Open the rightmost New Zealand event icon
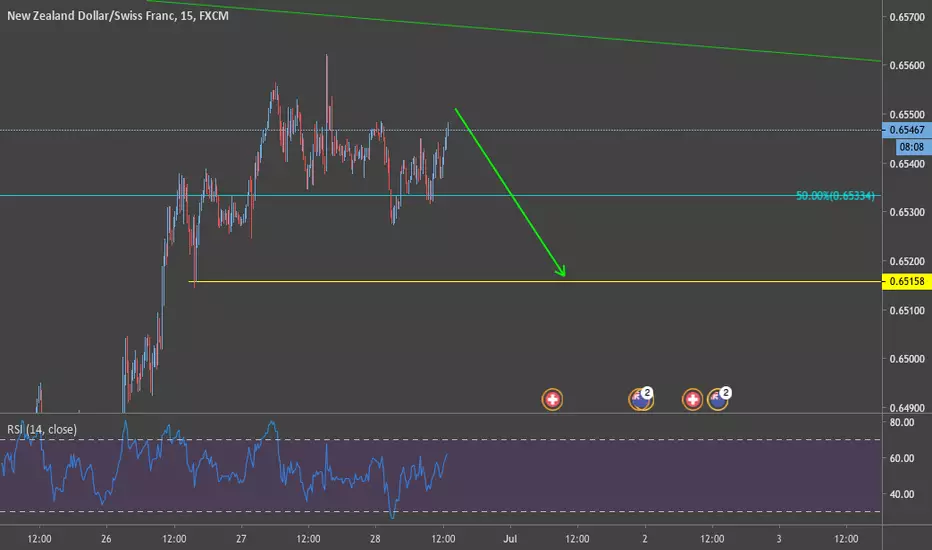 coord(719,399)
